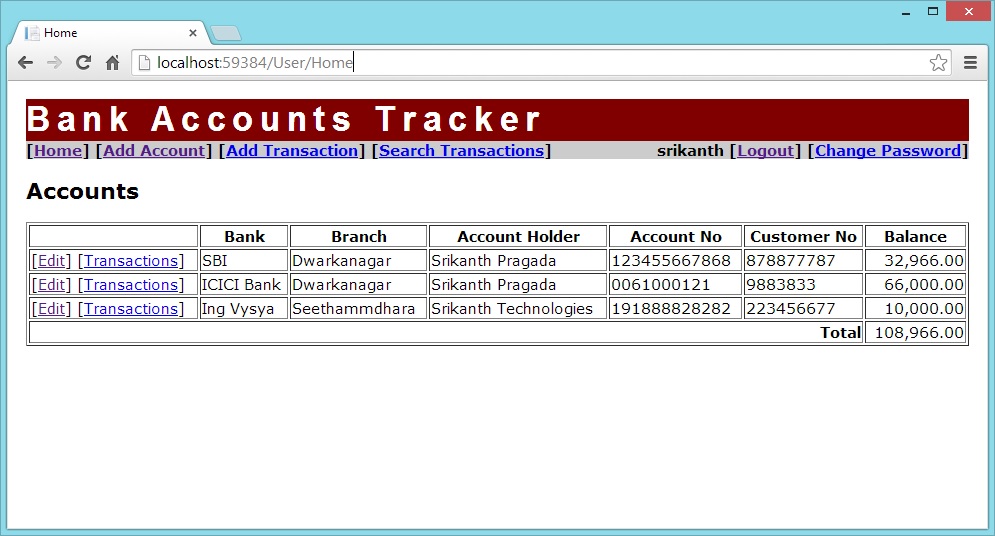Select the ICICI Bank cell
Image resolution: width=995 pixels, height=536 pixels.
tap(244, 285)
